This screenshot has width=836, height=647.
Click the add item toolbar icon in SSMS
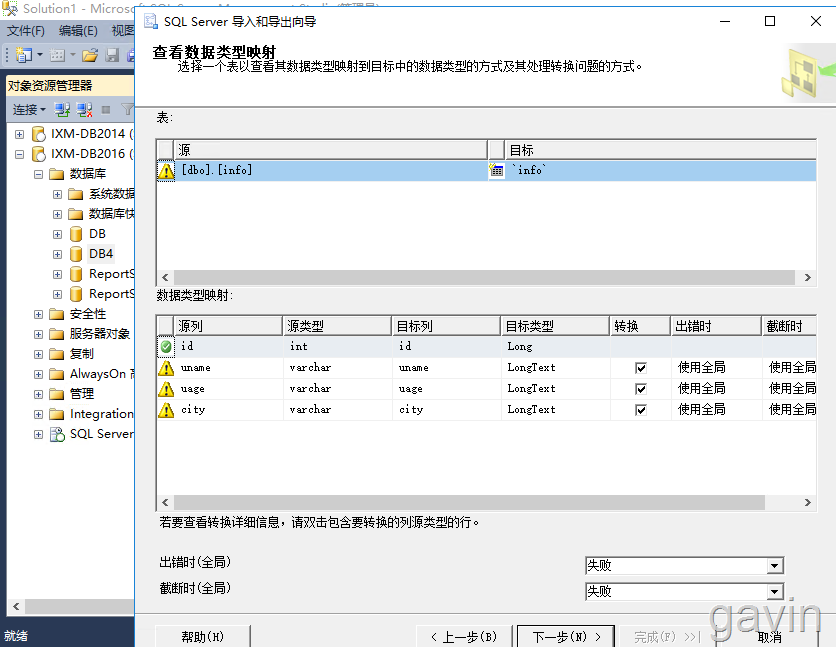(57, 54)
